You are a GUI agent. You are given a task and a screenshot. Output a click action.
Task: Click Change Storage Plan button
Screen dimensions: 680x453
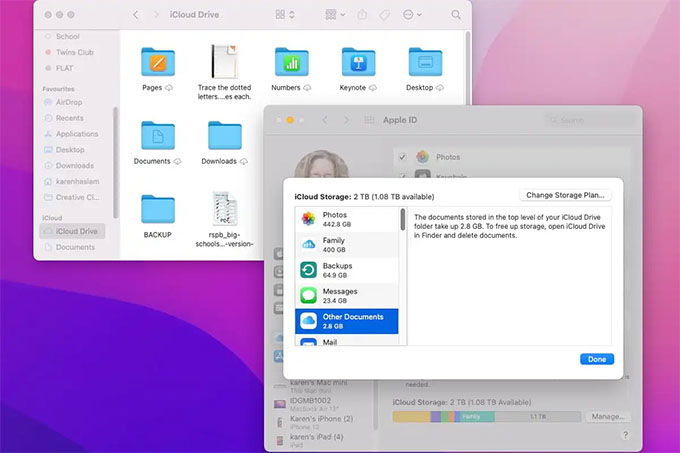click(565, 195)
